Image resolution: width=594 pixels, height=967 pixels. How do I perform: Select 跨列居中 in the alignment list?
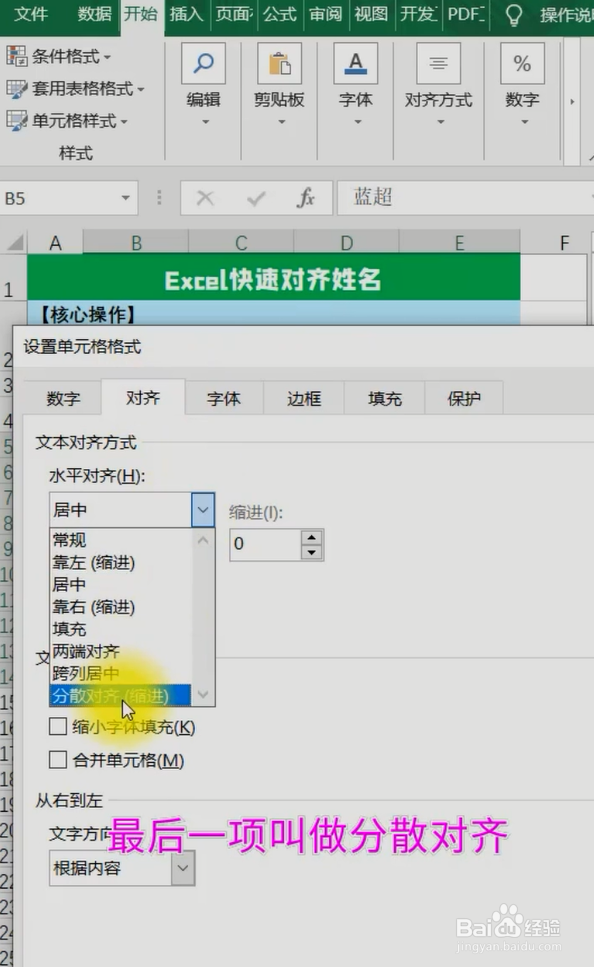pyautogui.click(x=86, y=673)
